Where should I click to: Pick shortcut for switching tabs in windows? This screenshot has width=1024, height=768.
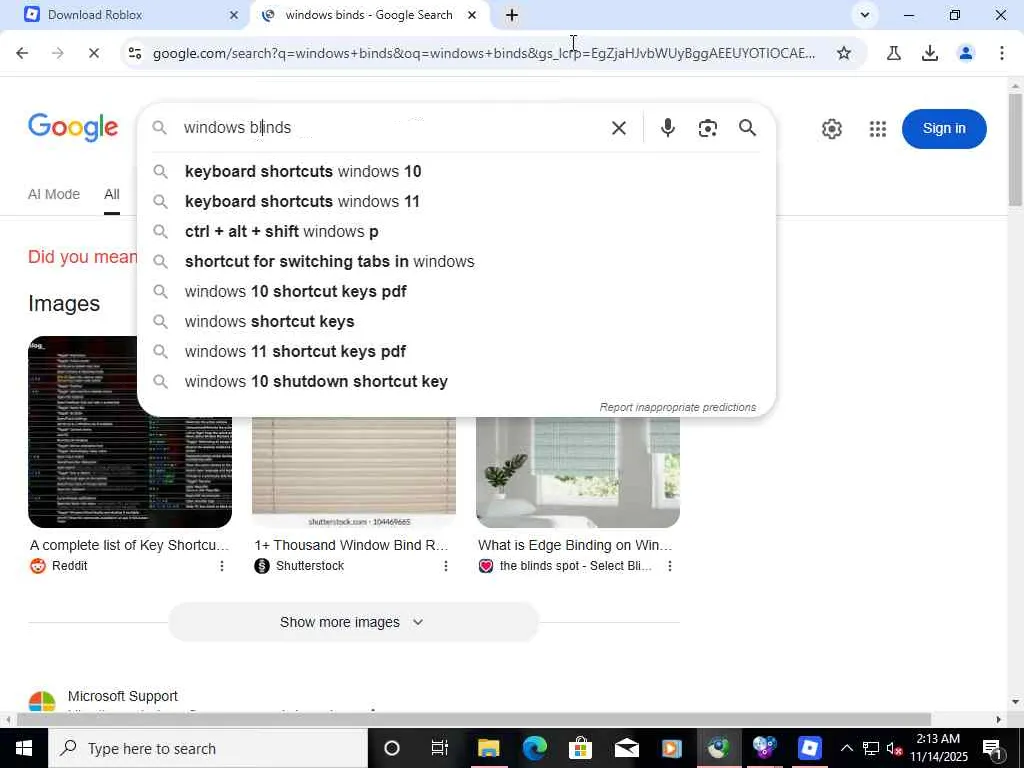tap(456, 261)
